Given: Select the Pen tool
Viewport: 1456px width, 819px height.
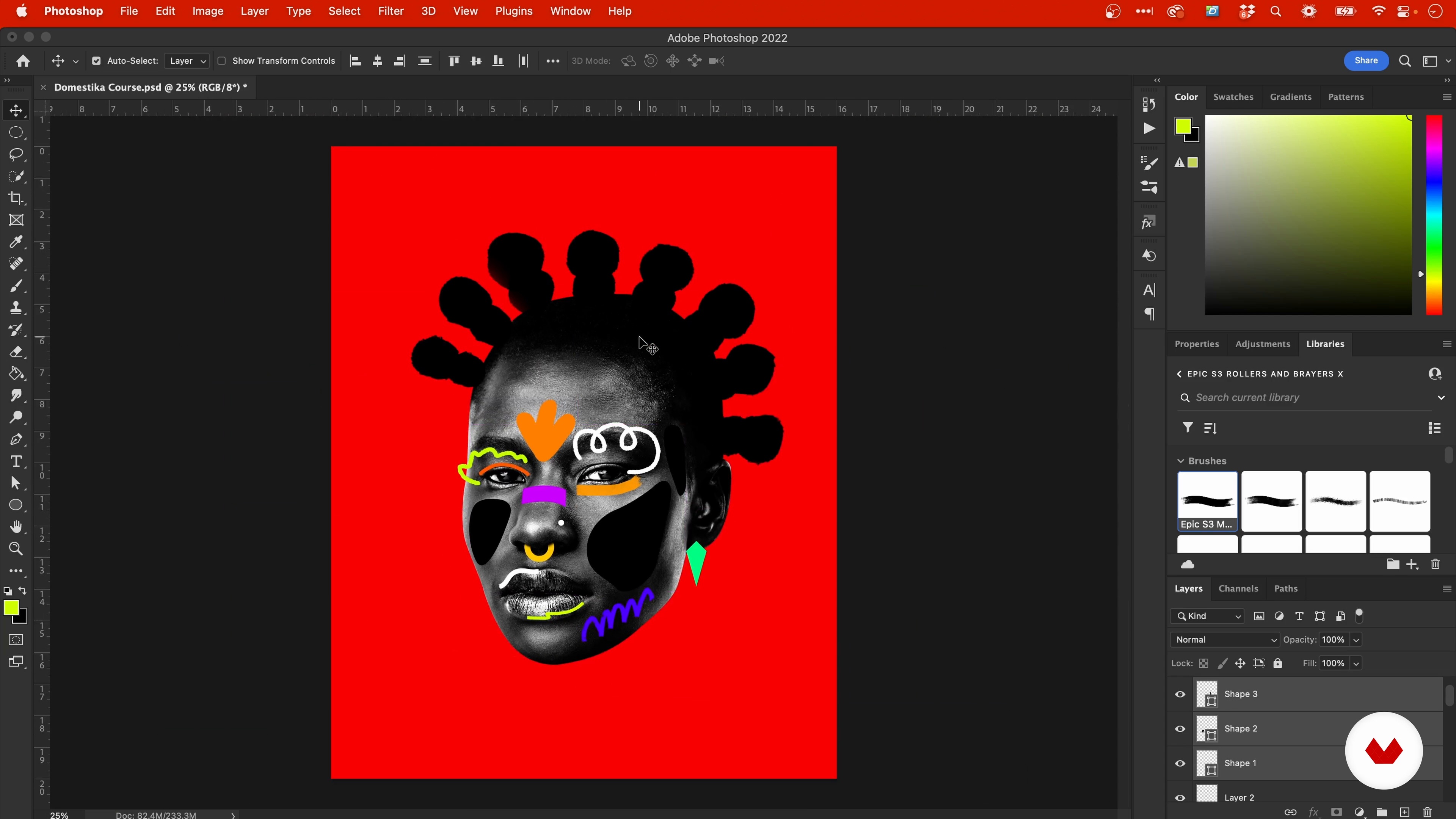Looking at the screenshot, I should coord(16,439).
